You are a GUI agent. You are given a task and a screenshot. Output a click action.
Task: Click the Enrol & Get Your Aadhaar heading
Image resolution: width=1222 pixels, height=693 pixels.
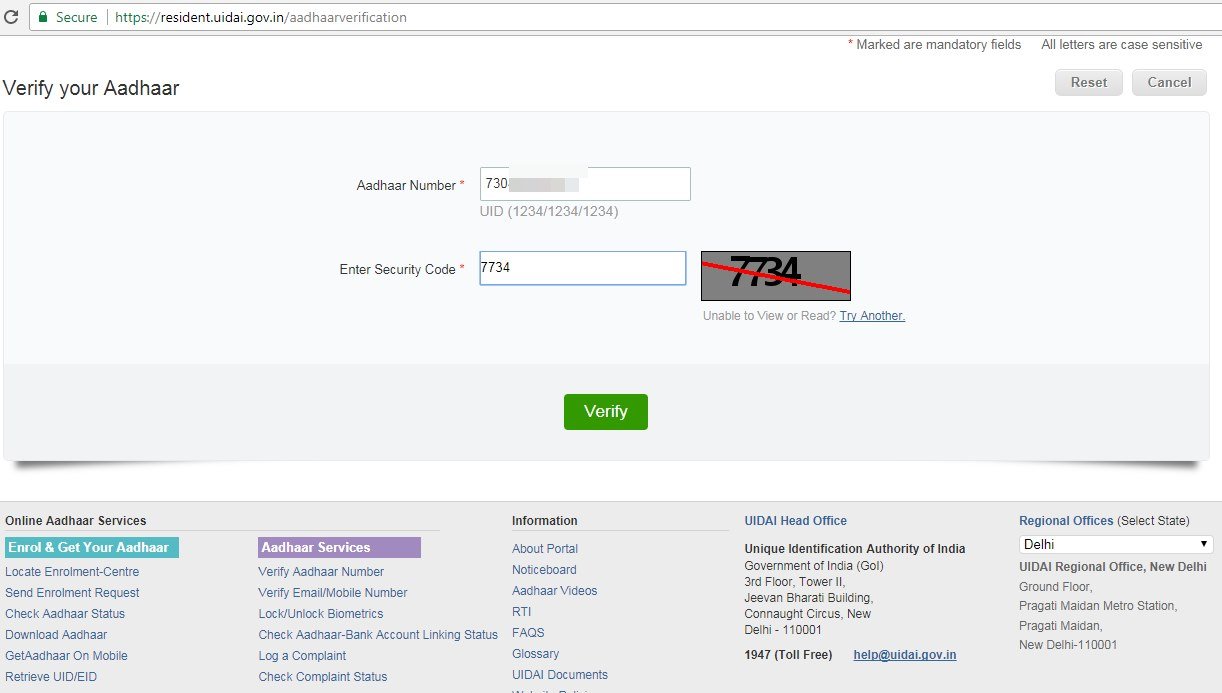point(91,547)
